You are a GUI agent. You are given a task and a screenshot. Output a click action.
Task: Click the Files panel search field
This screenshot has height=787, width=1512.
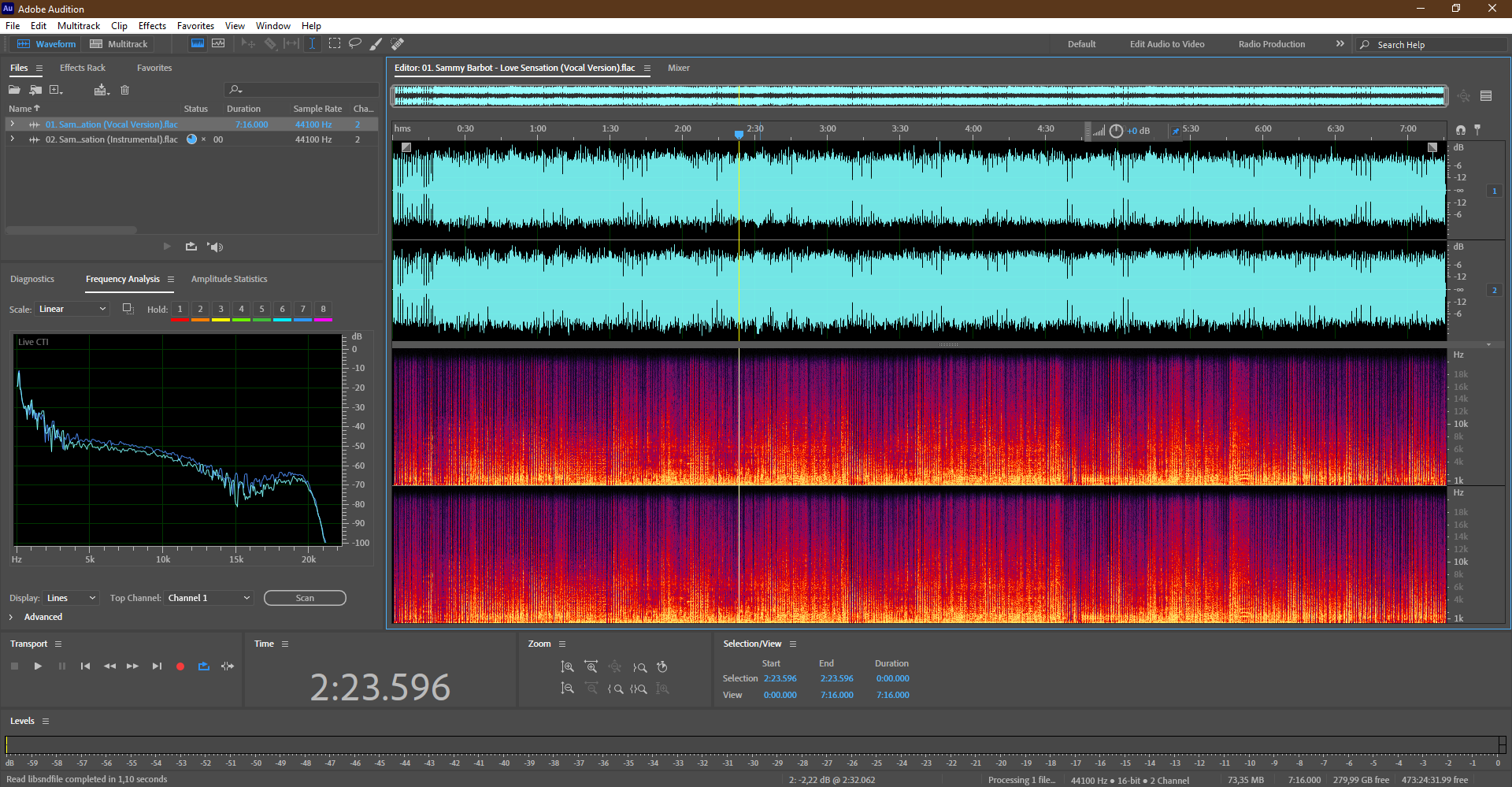click(302, 90)
